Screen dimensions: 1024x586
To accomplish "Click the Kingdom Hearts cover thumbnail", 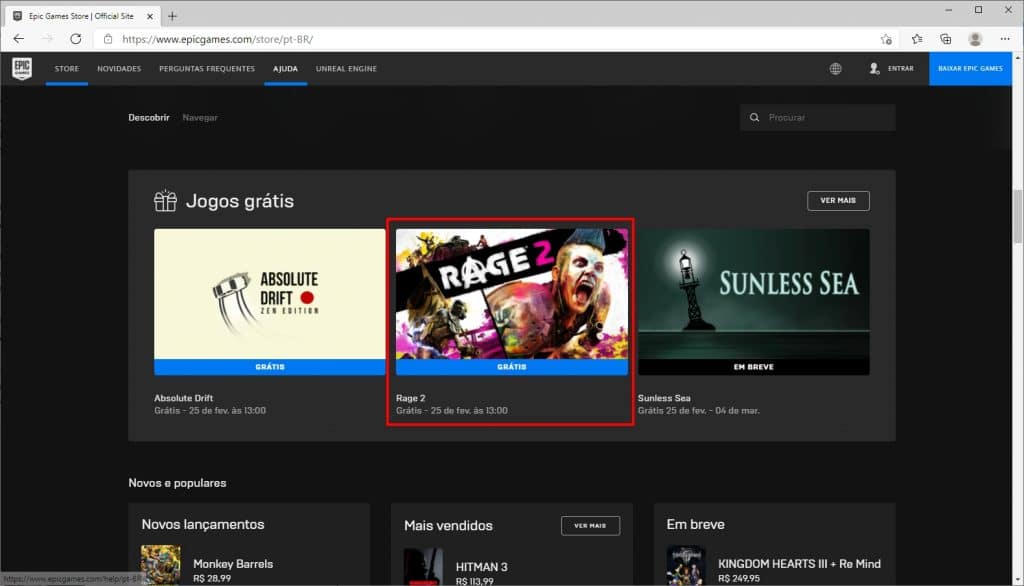I will coord(686,565).
